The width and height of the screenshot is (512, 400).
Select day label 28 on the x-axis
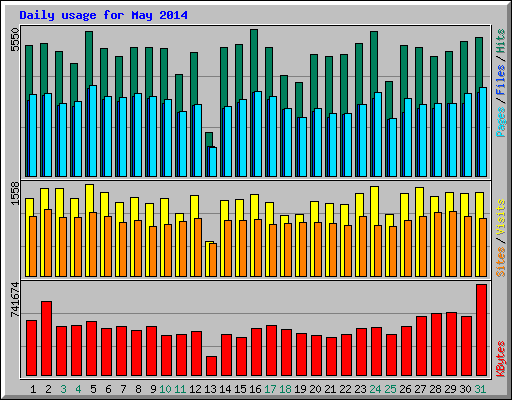435,389
